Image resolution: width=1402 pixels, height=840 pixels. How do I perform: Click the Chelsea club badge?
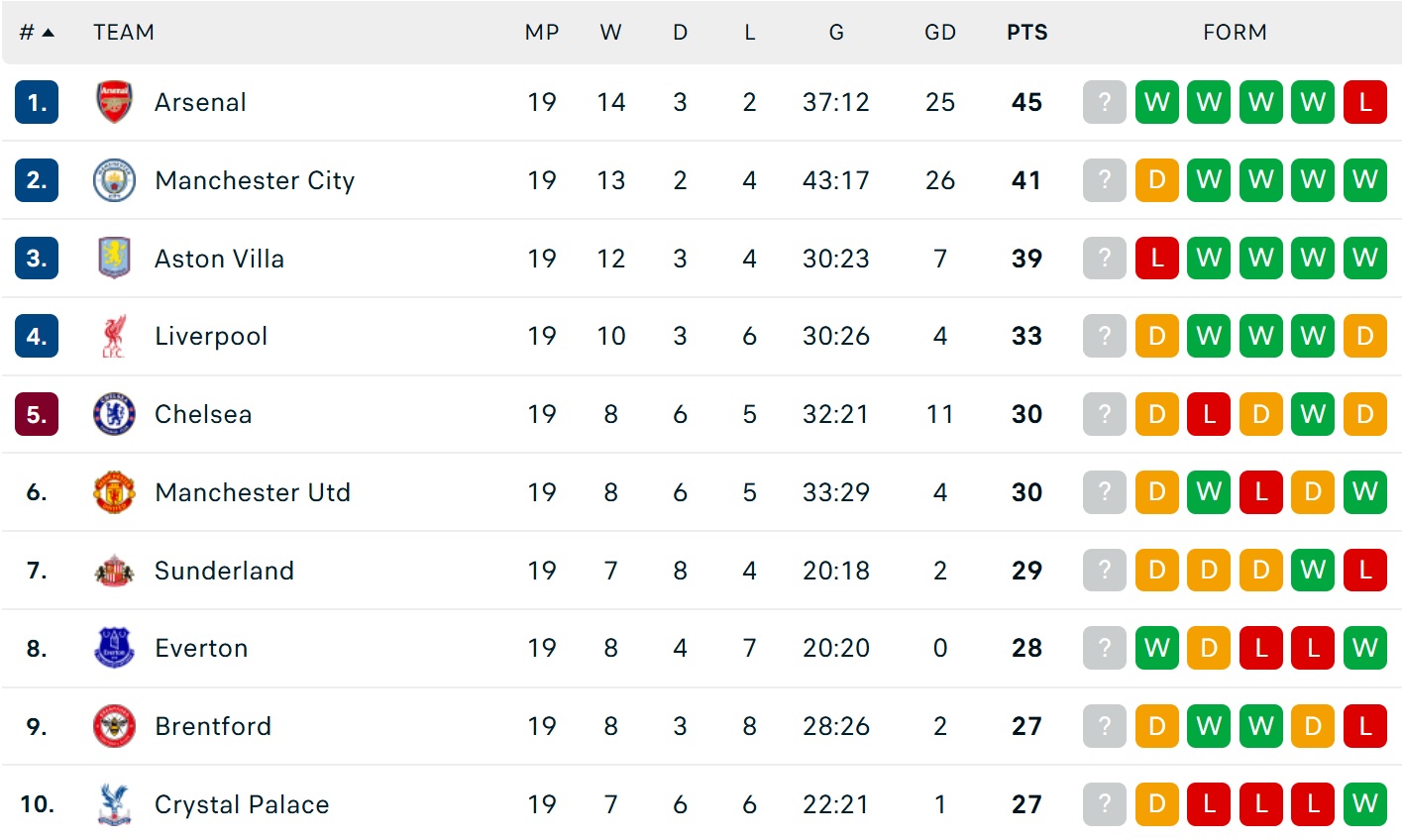click(x=114, y=414)
